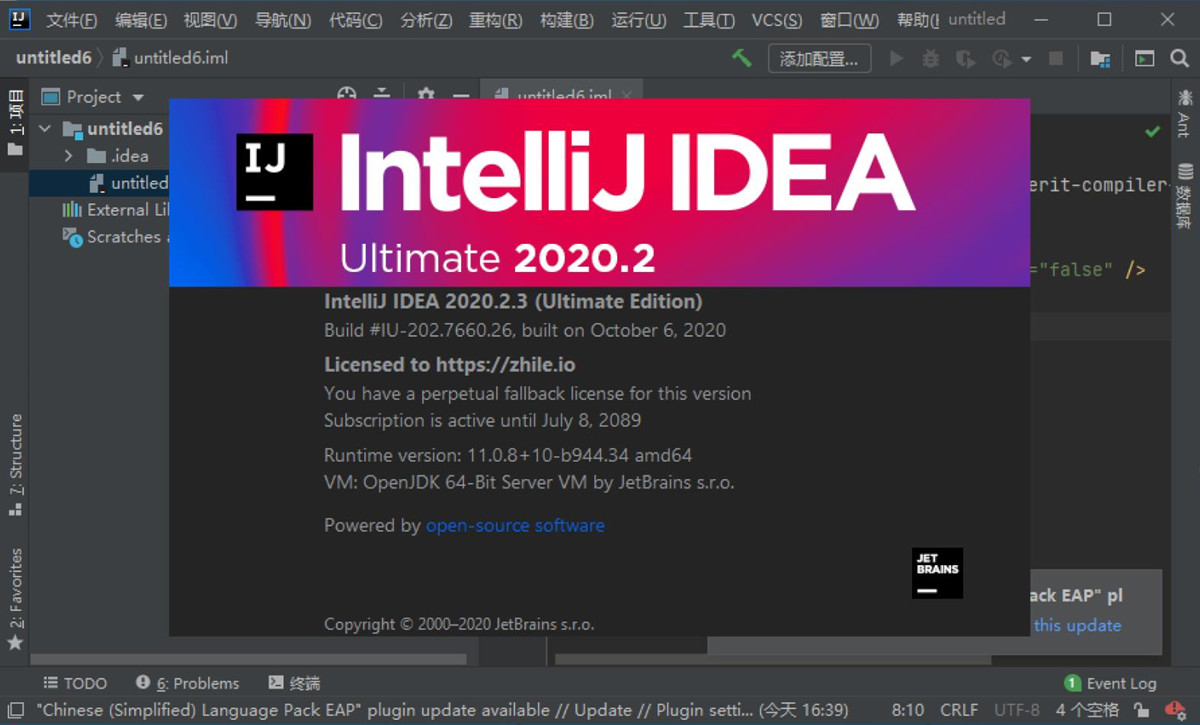1200x725 pixels.
Task: Open the 窗口(W) menu
Action: tap(849, 20)
